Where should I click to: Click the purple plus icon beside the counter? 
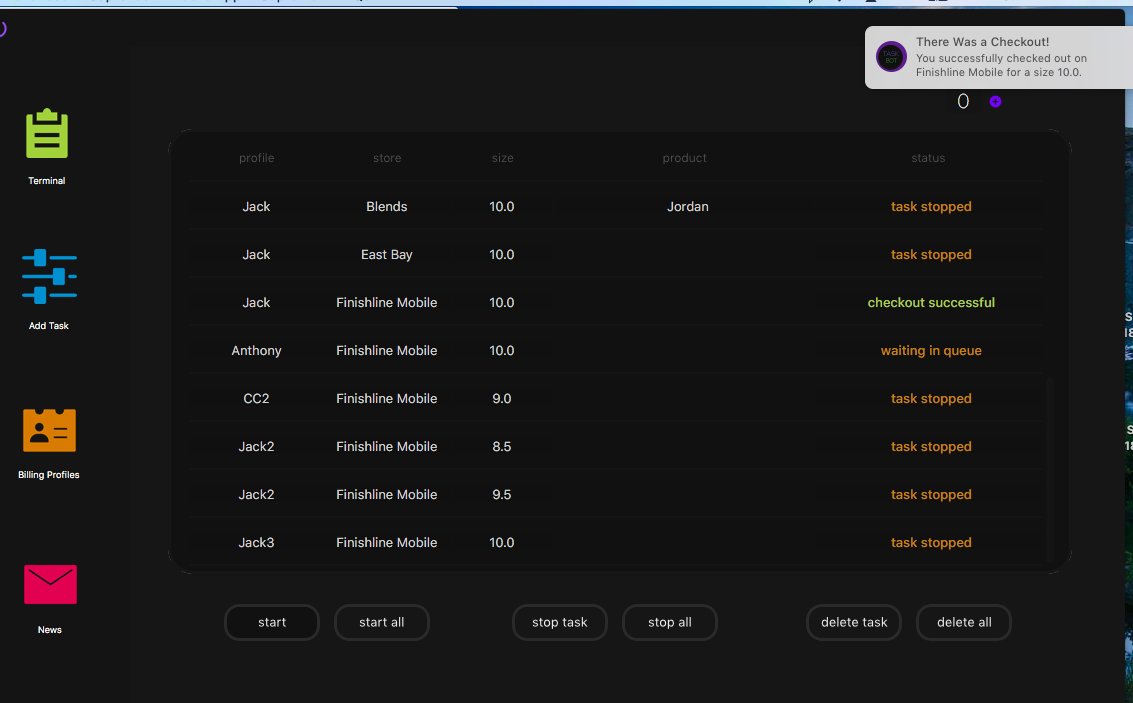(995, 102)
